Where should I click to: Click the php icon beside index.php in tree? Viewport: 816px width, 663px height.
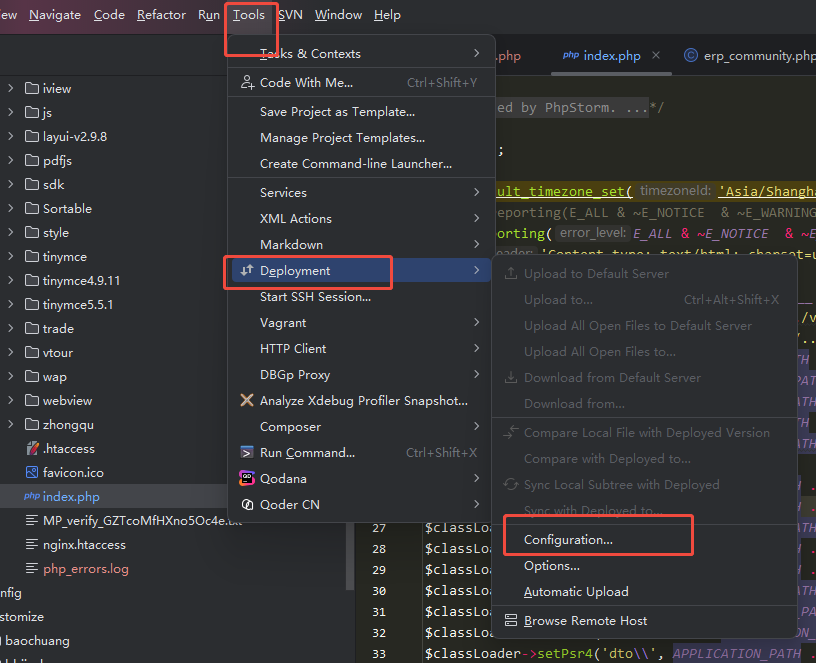[32, 496]
